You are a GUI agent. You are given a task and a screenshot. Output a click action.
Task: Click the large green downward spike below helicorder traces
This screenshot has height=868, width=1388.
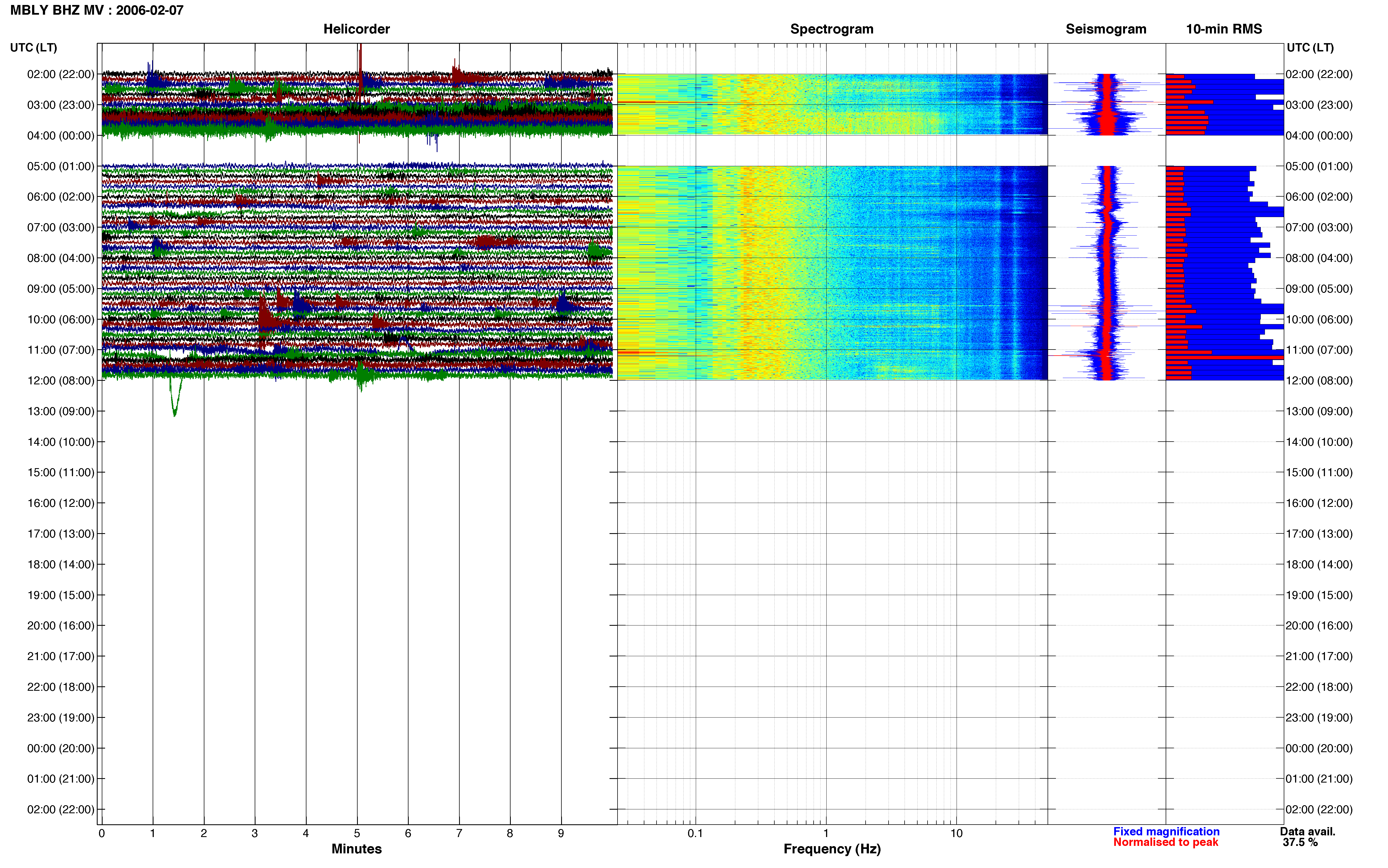(x=175, y=396)
